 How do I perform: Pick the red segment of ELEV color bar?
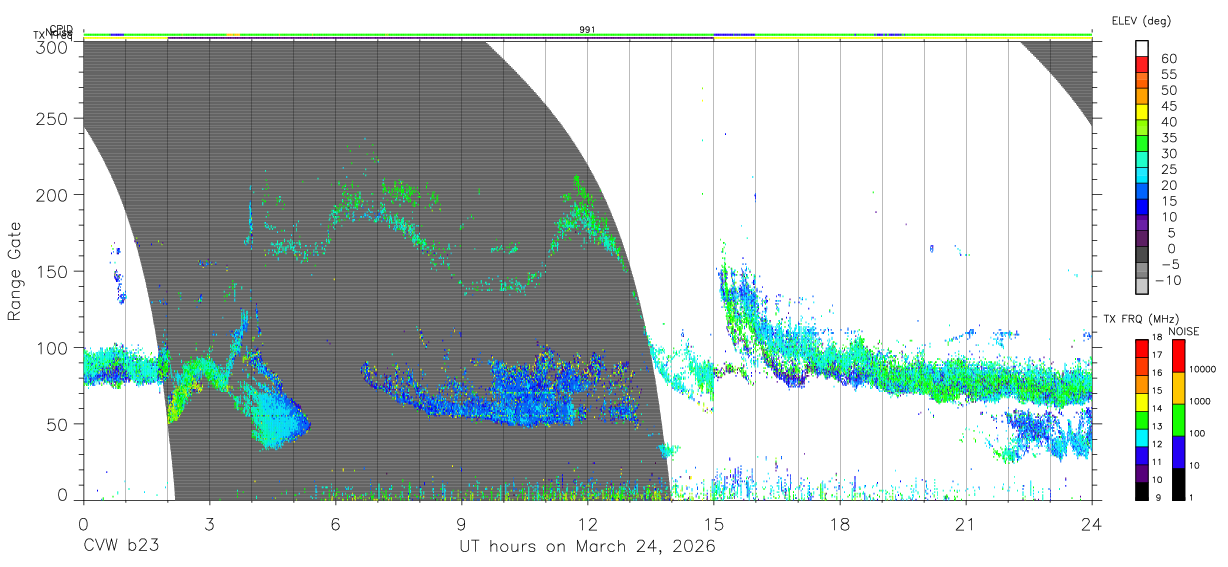coord(1143,64)
